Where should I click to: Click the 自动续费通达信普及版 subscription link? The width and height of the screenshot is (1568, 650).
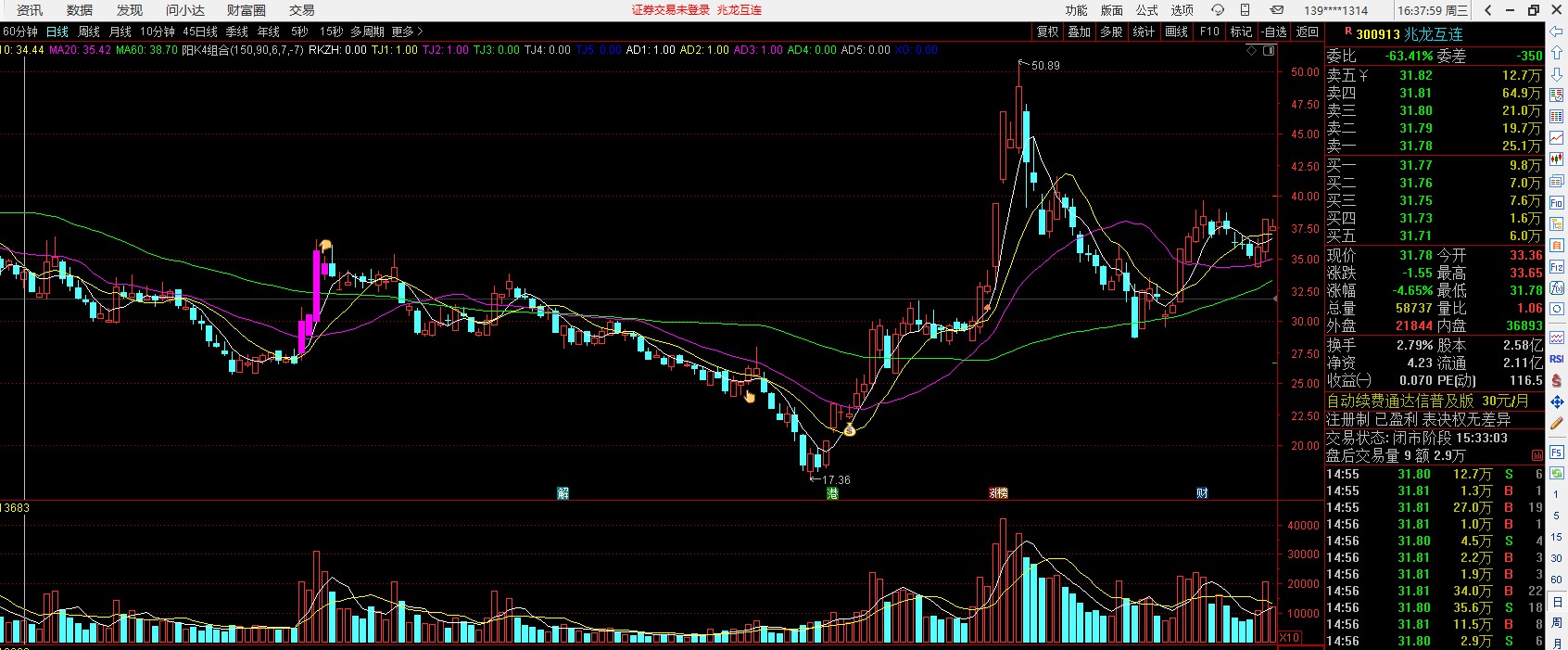pyautogui.click(x=1399, y=401)
